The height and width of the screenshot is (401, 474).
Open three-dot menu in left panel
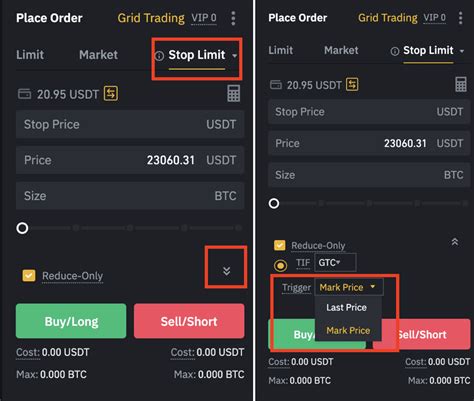coord(233,18)
